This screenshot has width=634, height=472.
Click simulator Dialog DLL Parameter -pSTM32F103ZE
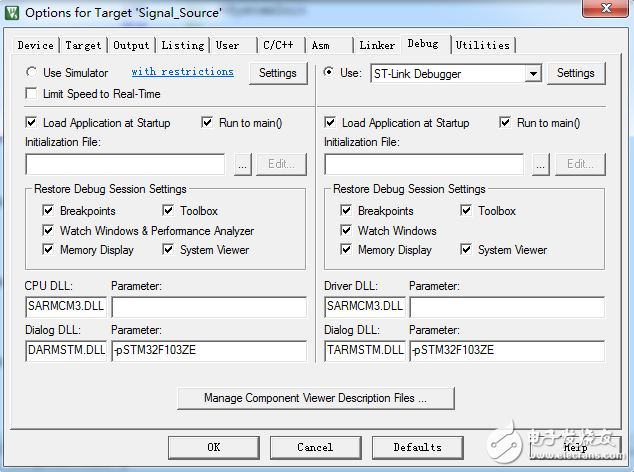point(209,350)
